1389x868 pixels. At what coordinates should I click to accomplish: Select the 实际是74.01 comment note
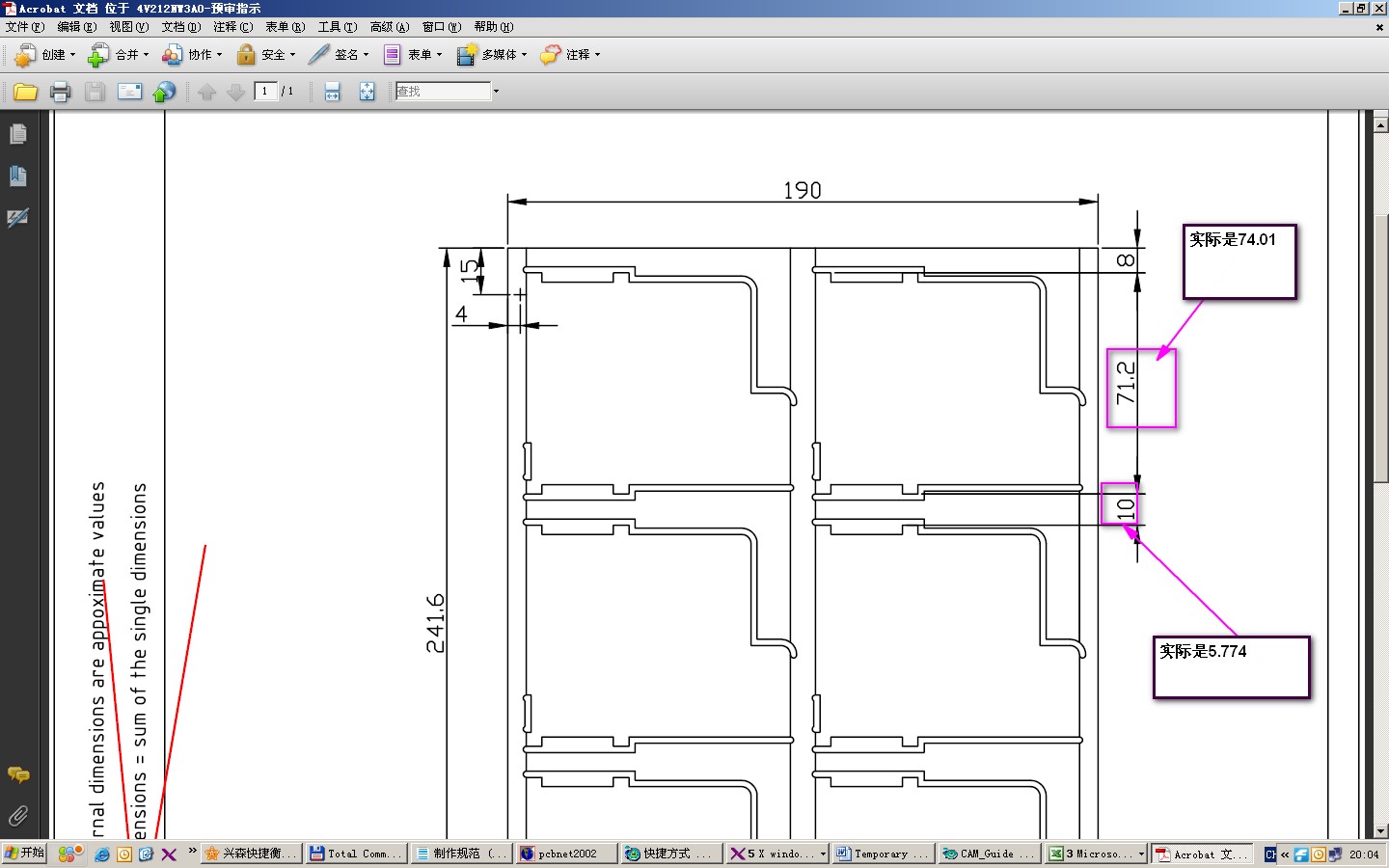point(1239,261)
